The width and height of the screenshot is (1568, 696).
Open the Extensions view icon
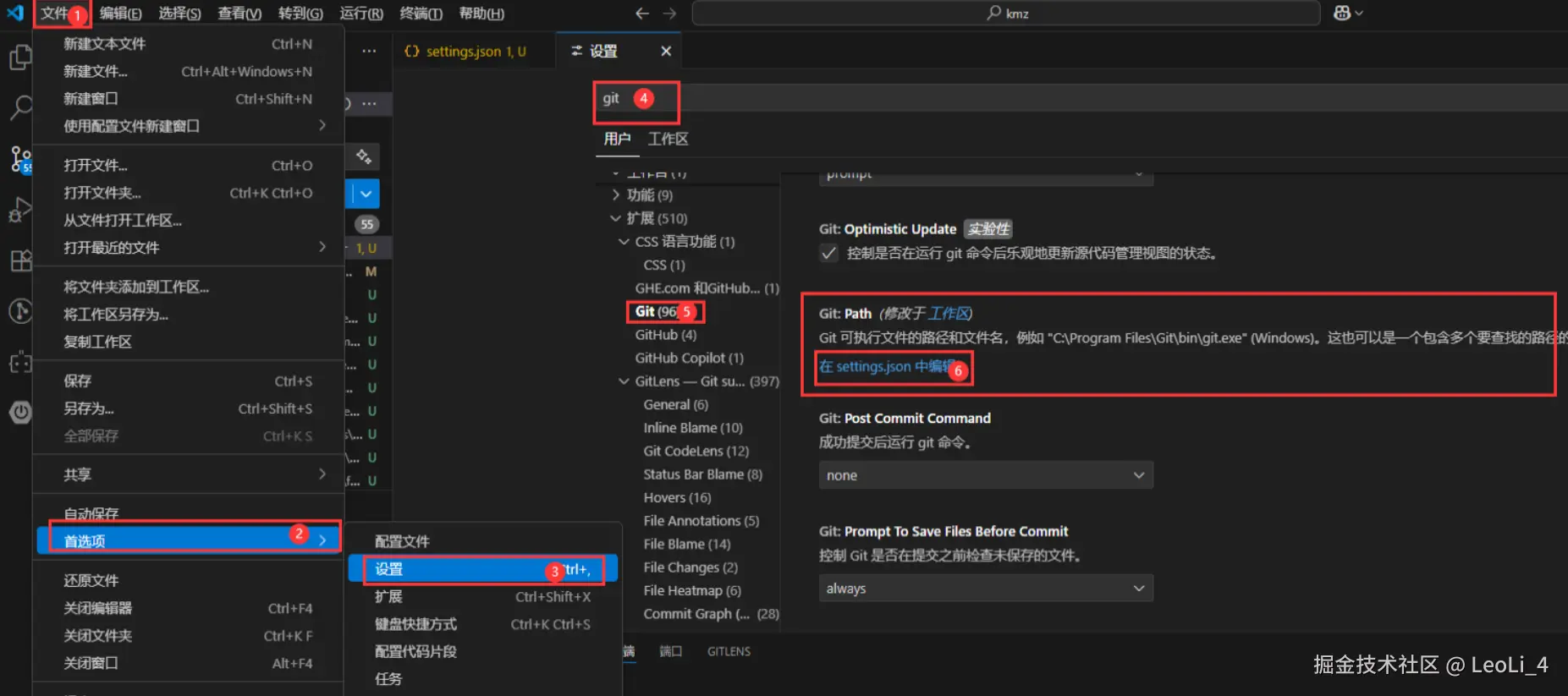(20, 260)
